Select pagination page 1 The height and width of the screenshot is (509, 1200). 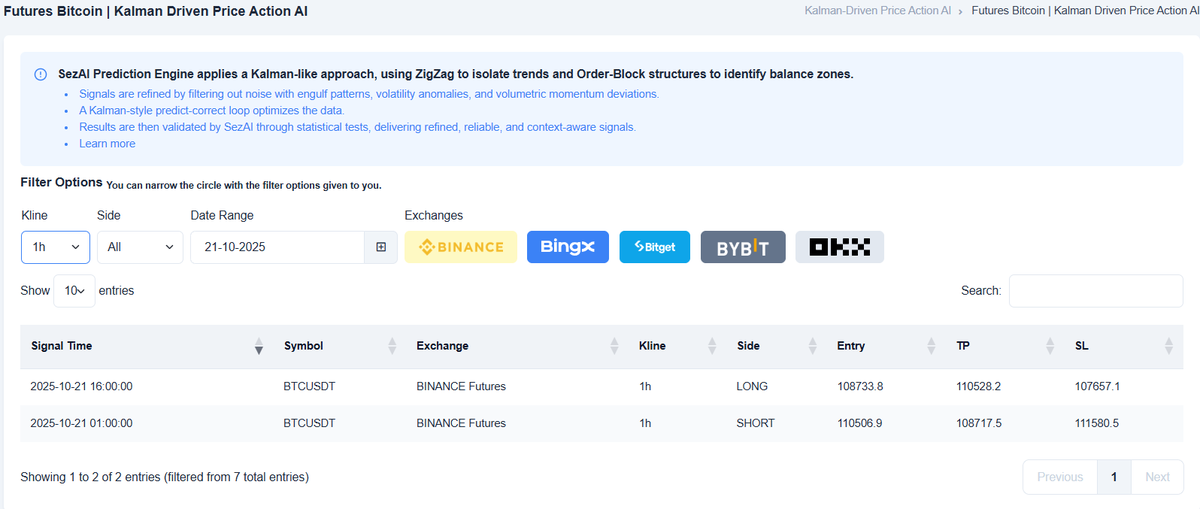[x=1114, y=477]
